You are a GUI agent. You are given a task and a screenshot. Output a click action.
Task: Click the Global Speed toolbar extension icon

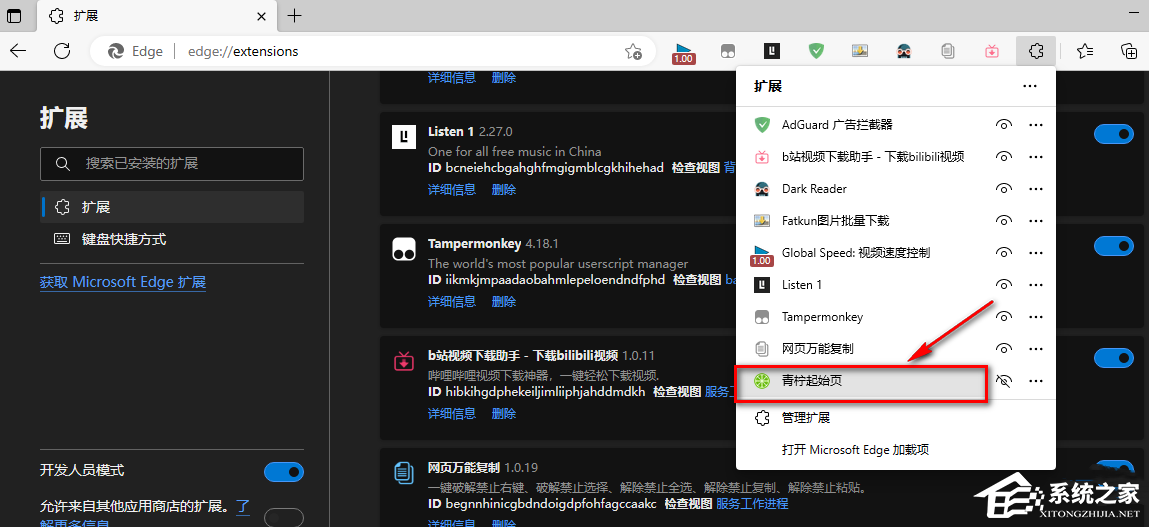tap(684, 52)
